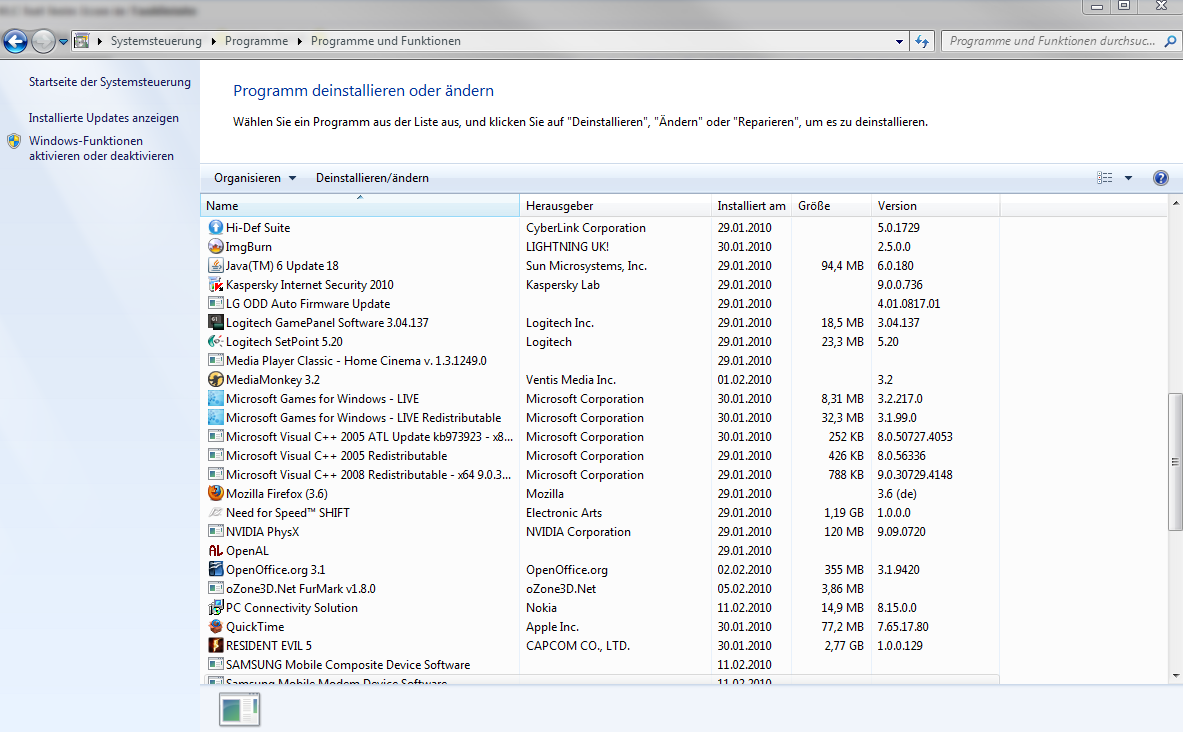Click the OpenOffice.org 3.1 icon
This screenshot has width=1183, height=732.
tap(216, 570)
